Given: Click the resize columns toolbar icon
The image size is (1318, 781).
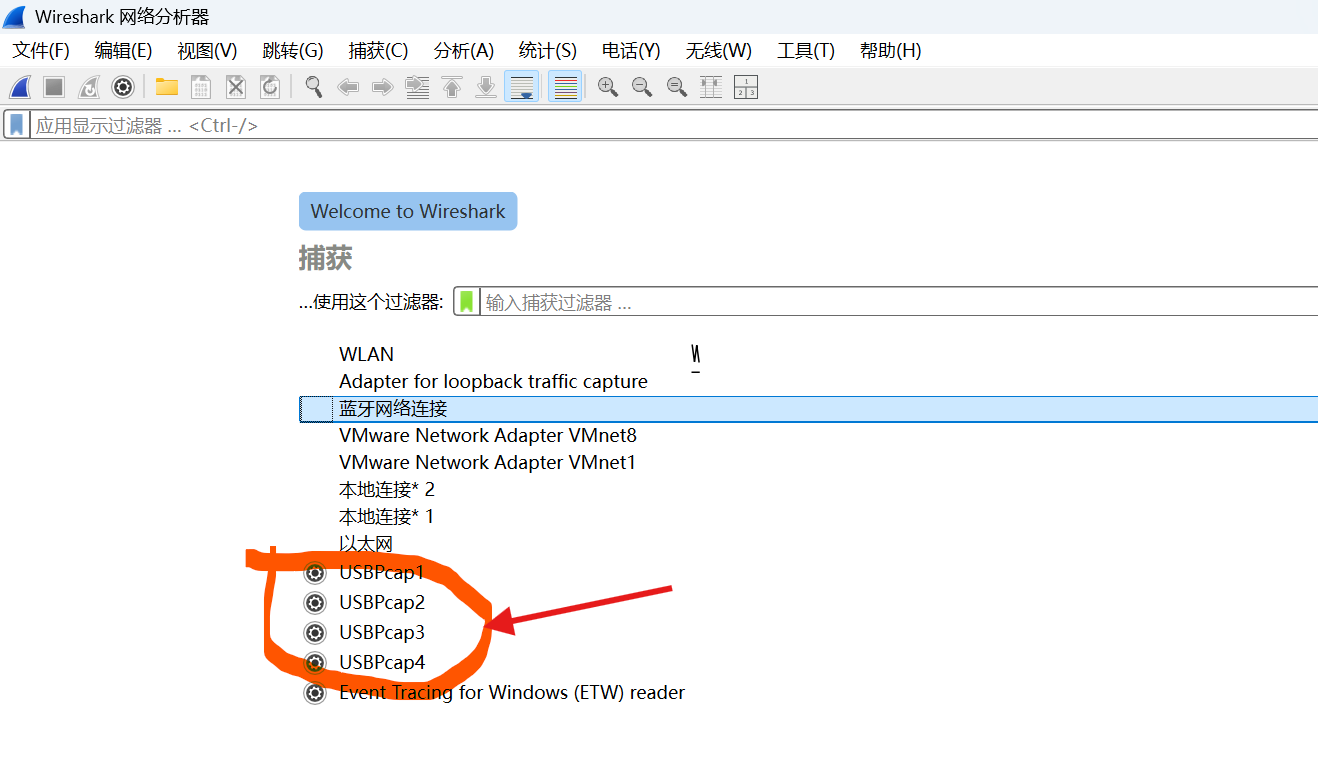Looking at the screenshot, I should click(711, 87).
